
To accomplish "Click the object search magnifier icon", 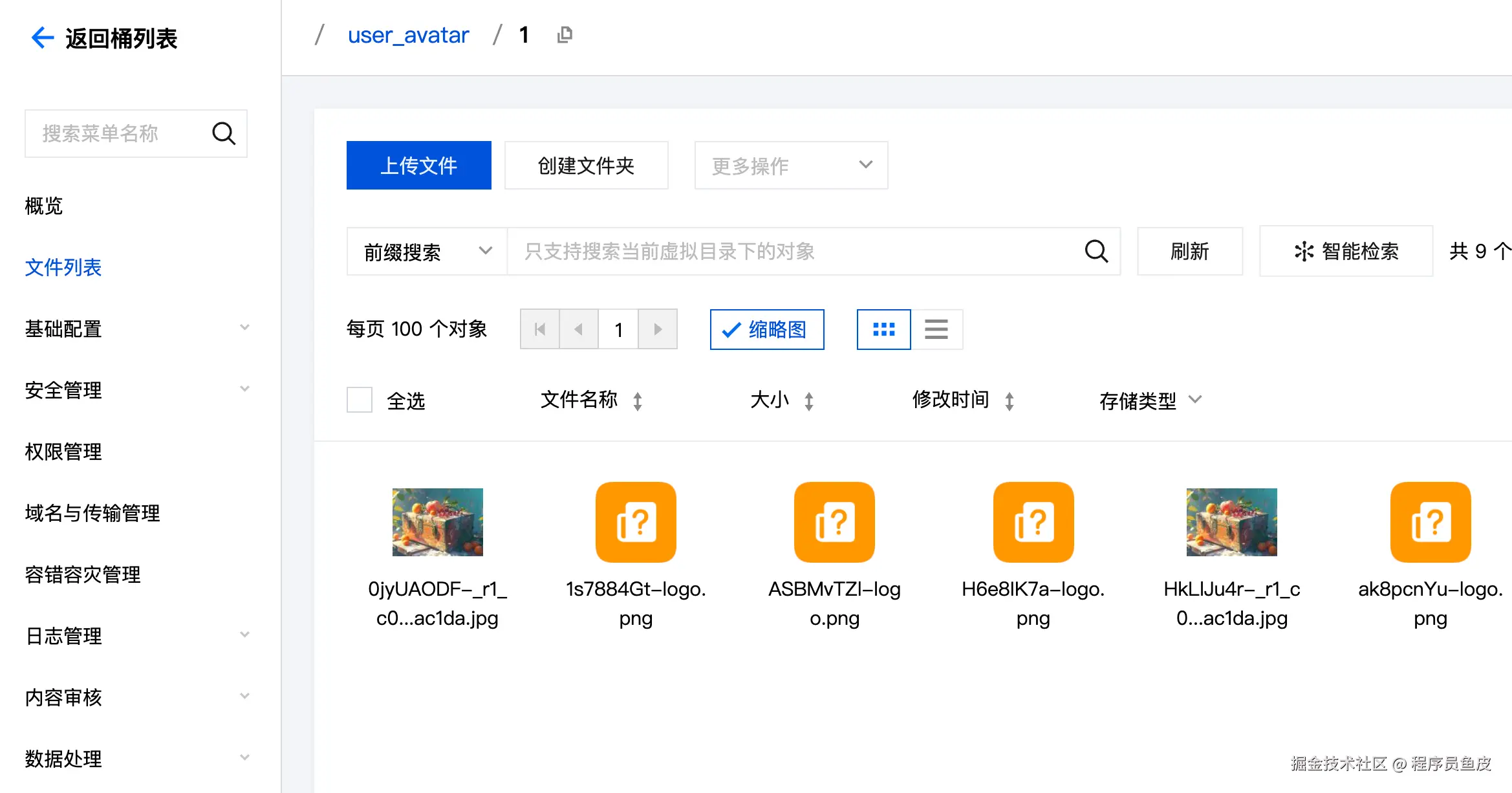I will click(x=1096, y=251).
